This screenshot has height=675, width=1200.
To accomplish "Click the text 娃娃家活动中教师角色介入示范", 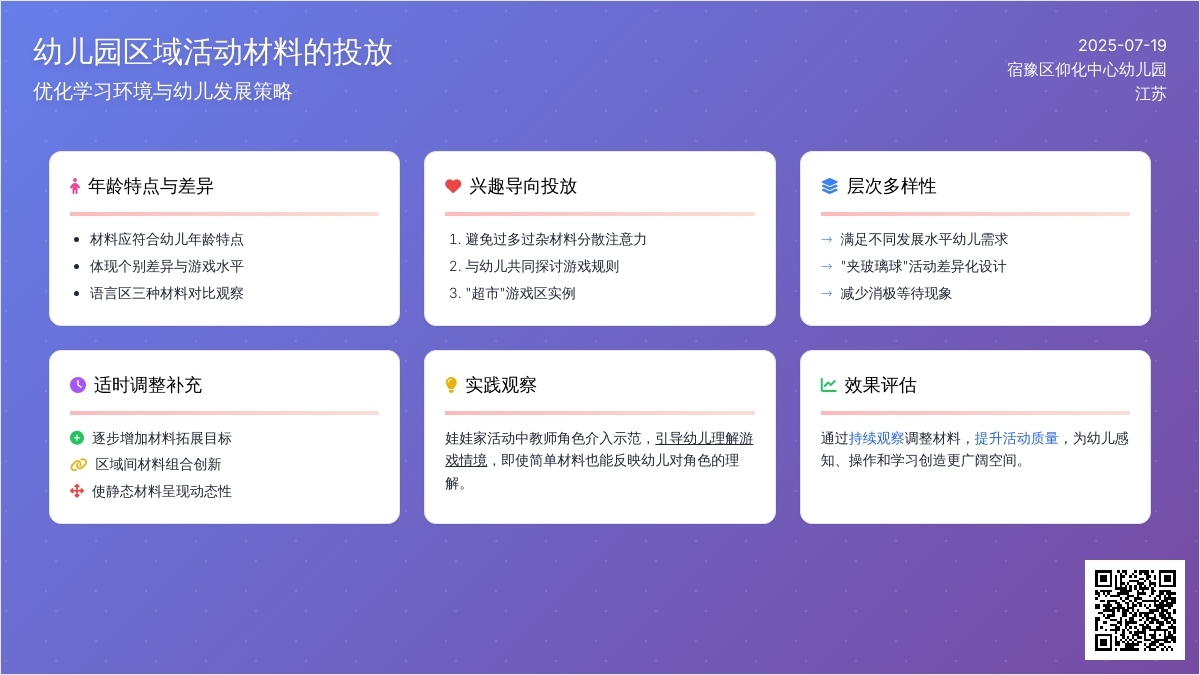I will coord(543,438).
